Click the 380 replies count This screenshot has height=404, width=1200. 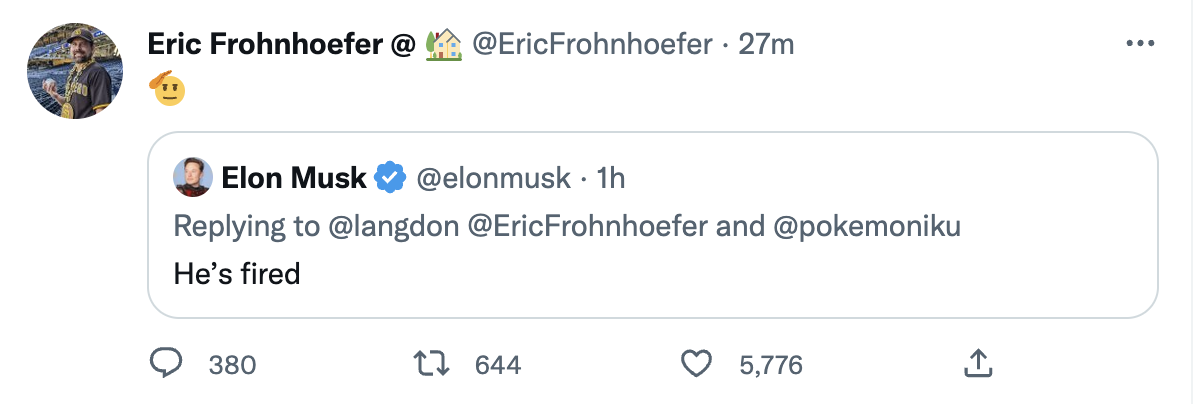(x=232, y=365)
